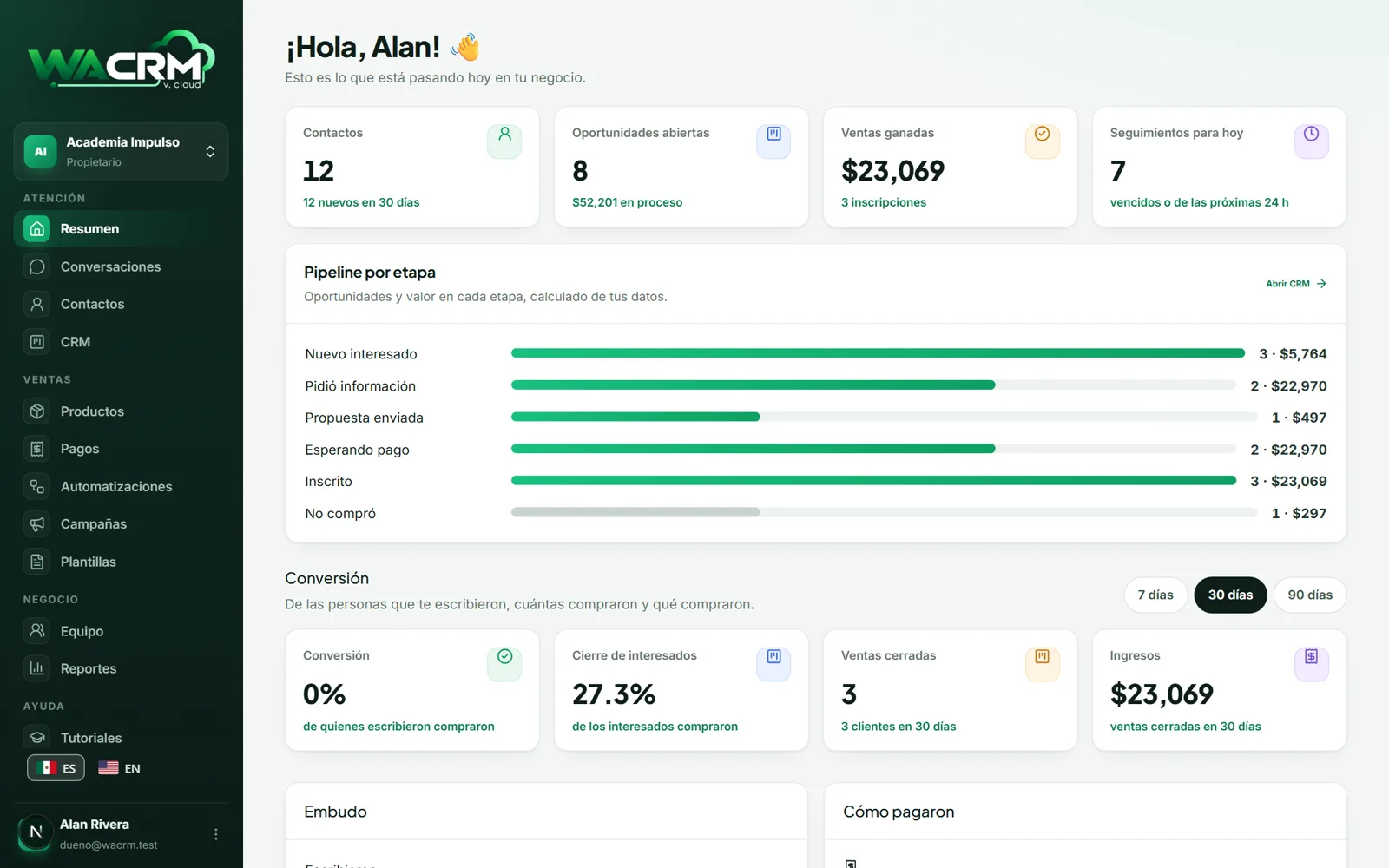Viewport: 1389px width, 868px height.
Task: Open the CRM board icon in sidebar
Action: click(36, 342)
